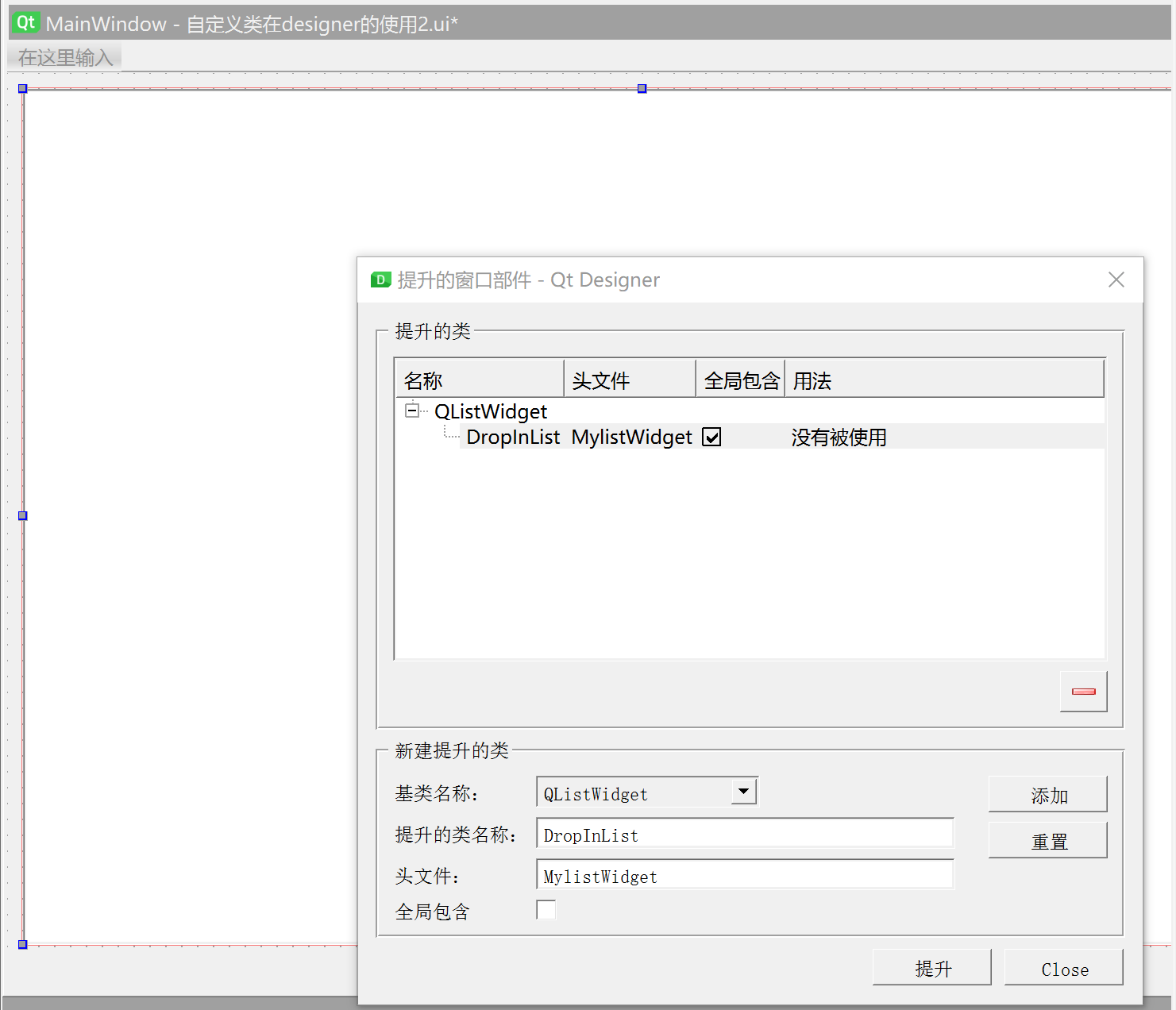
Task: Click the dropdown arrow on the base class combo
Action: point(743,791)
